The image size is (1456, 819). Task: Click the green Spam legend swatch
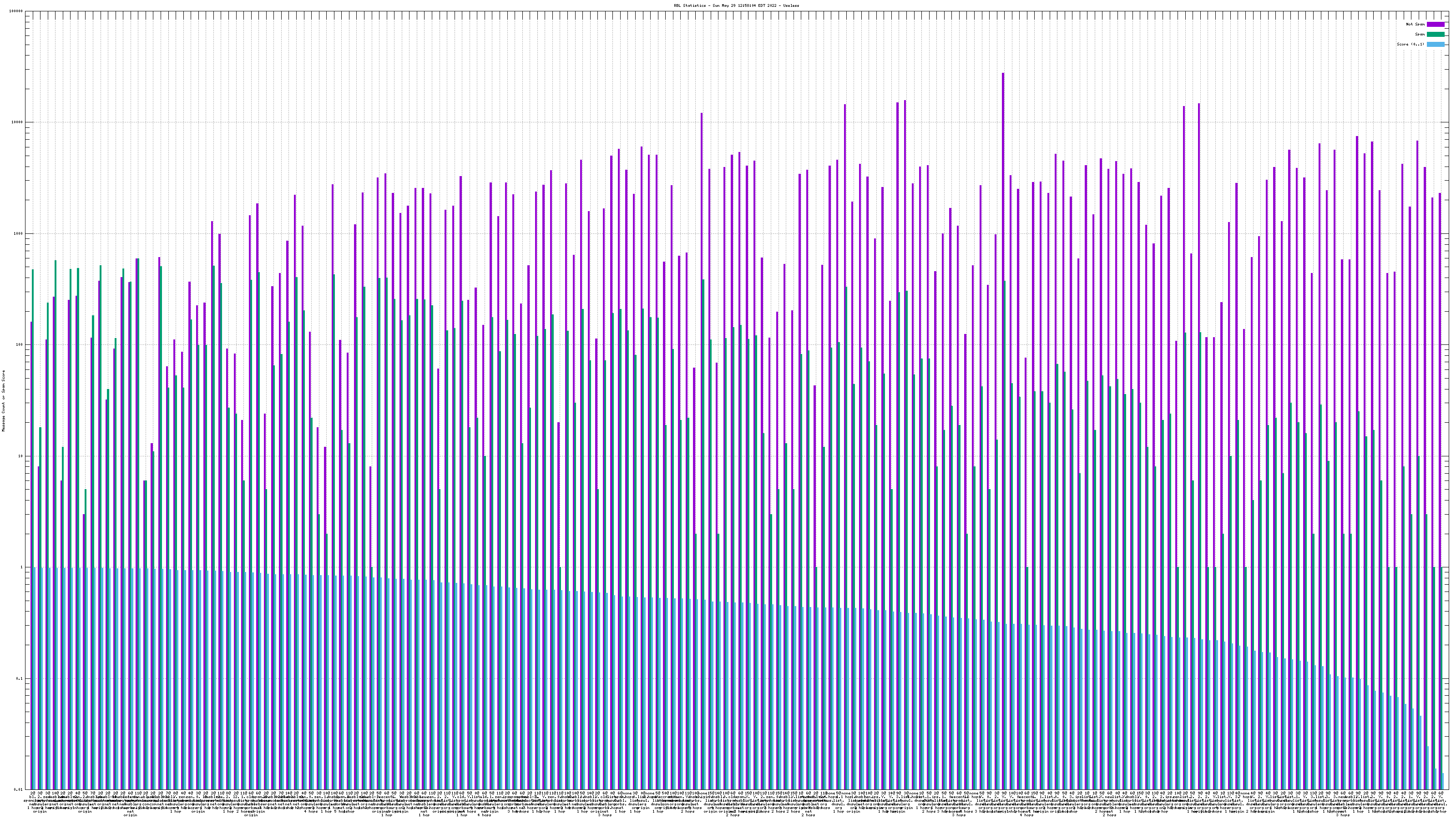pos(1436,35)
